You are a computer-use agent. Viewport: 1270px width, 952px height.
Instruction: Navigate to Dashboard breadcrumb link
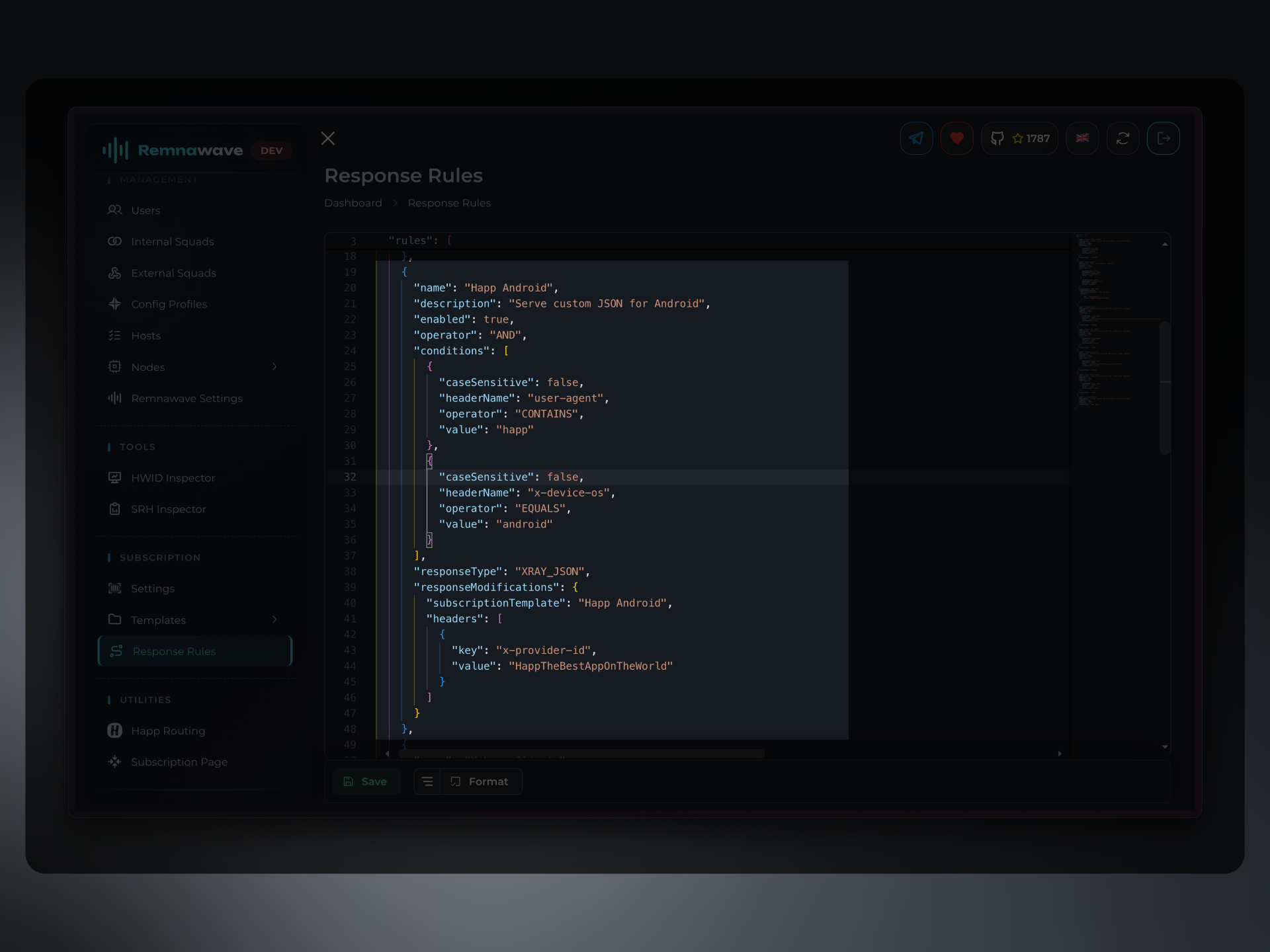click(x=353, y=203)
